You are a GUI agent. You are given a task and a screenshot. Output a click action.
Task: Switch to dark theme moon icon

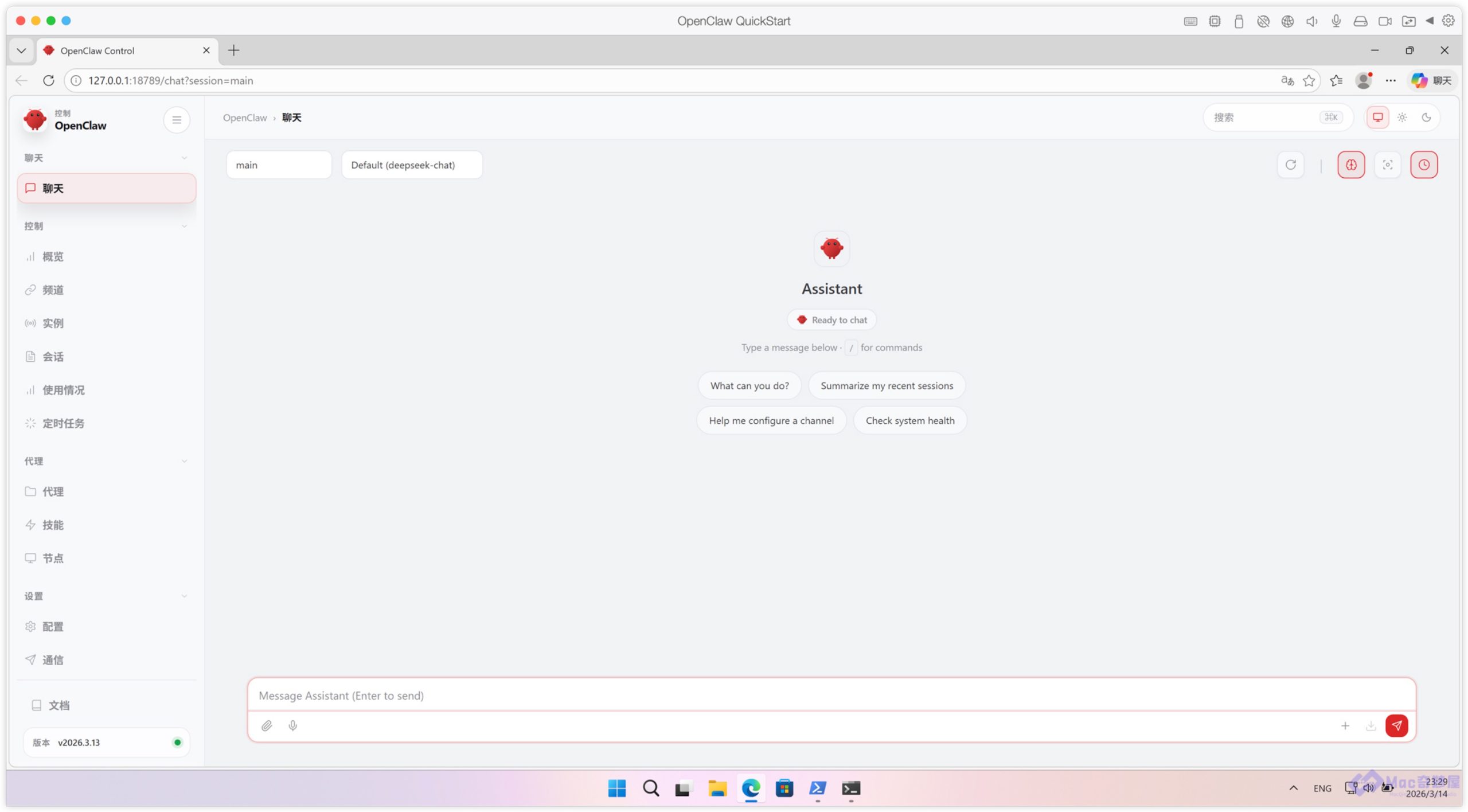point(1426,118)
